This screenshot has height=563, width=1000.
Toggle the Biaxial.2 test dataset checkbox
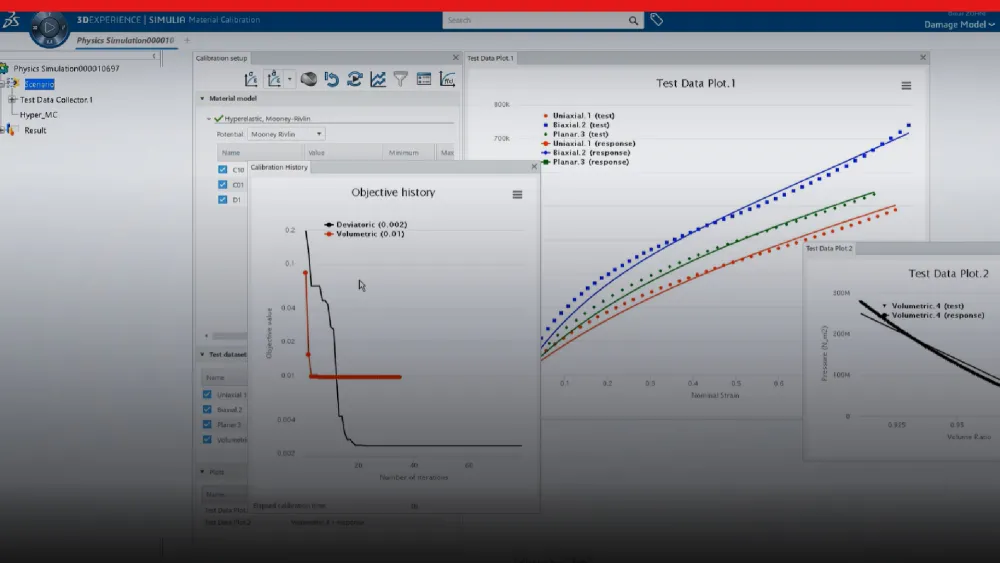pyautogui.click(x=207, y=409)
